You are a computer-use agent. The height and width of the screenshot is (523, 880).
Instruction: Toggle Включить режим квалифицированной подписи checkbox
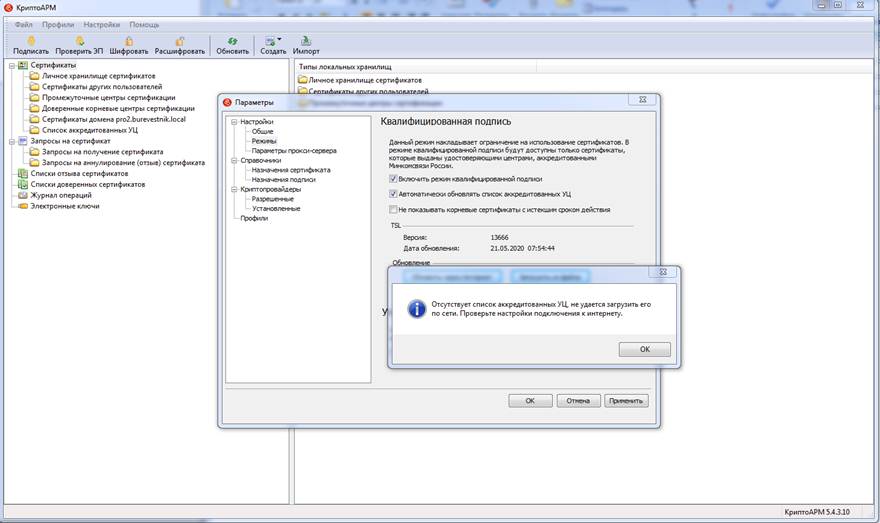(x=393, y=178)
